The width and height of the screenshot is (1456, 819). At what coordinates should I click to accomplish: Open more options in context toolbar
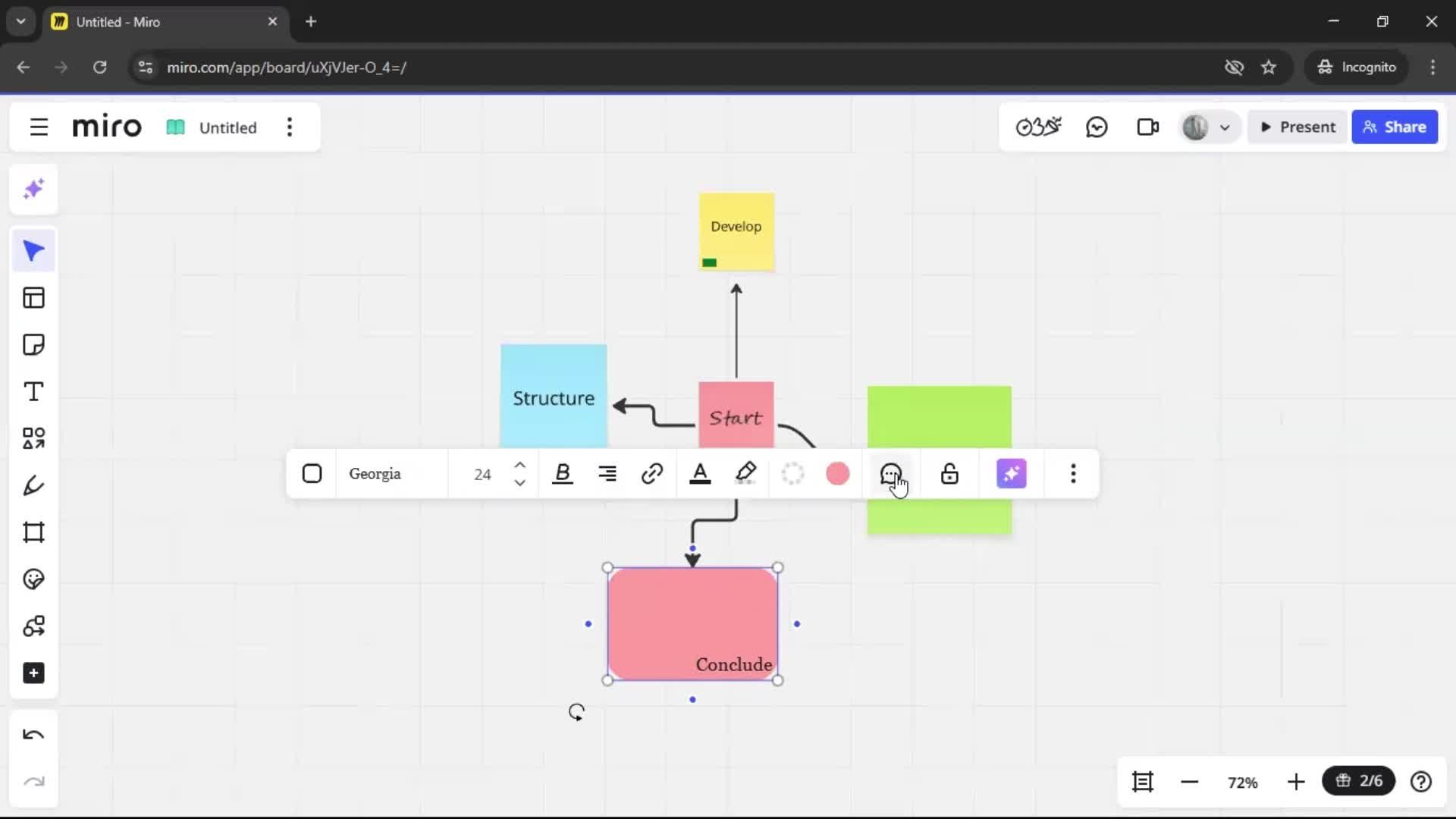1073,474
